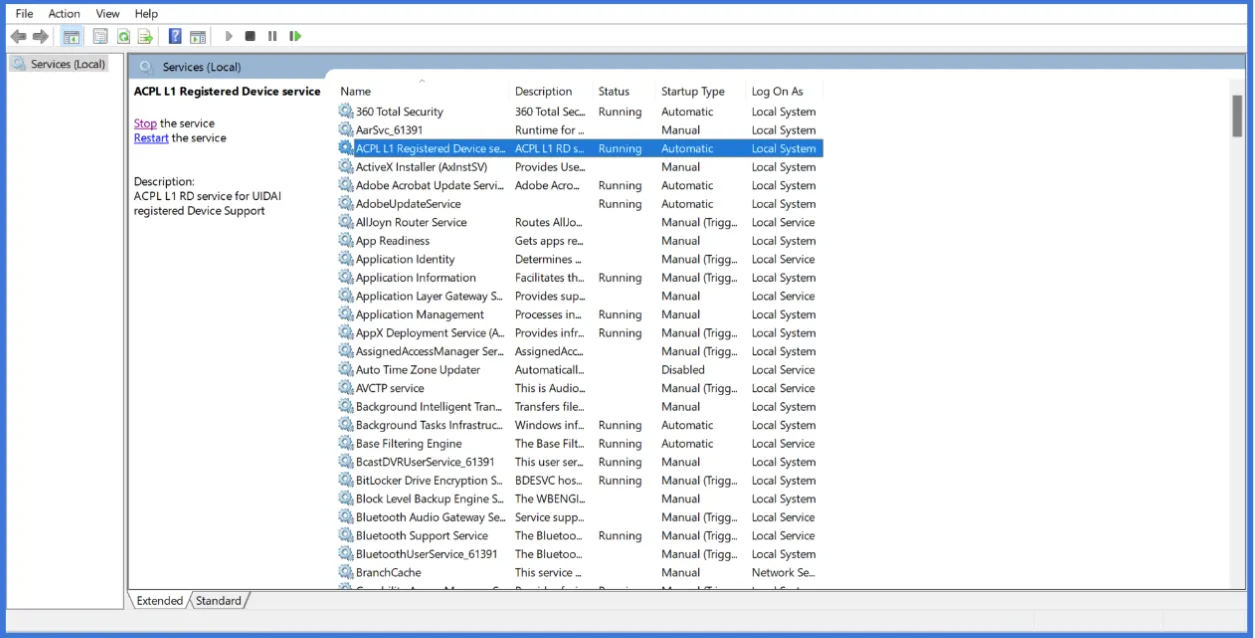Open the File menu

click(24, 14)
